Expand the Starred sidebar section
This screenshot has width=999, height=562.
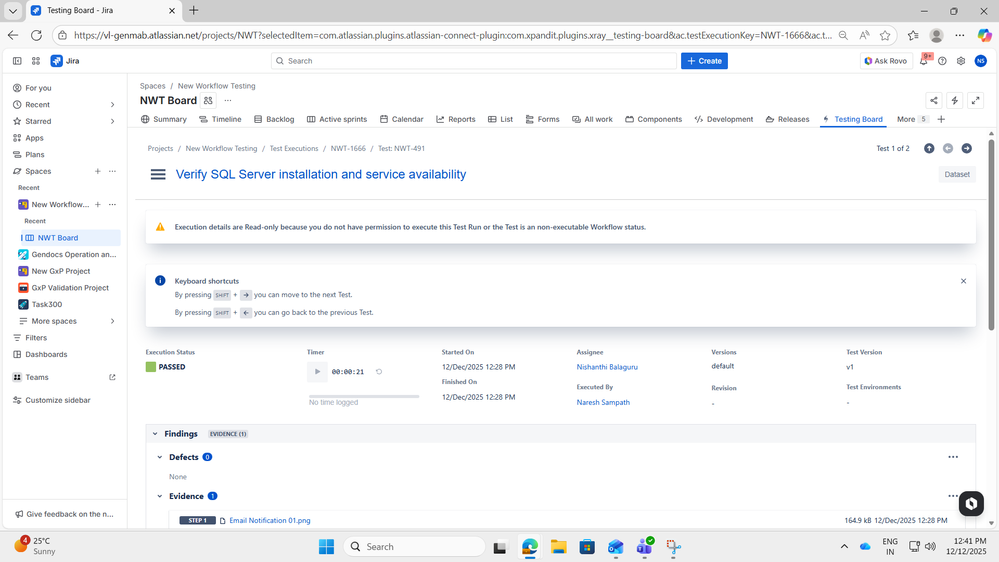pos(112,121)
